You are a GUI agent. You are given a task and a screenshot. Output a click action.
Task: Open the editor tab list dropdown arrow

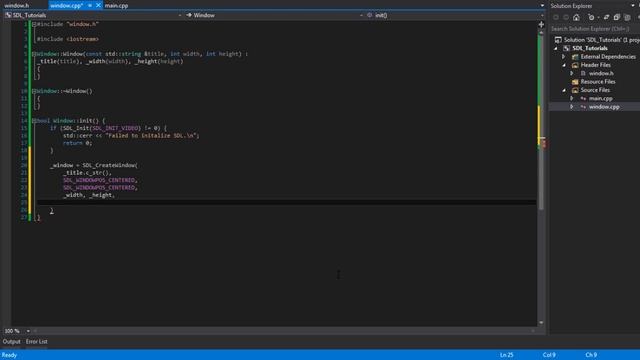(x=542, y=5)
